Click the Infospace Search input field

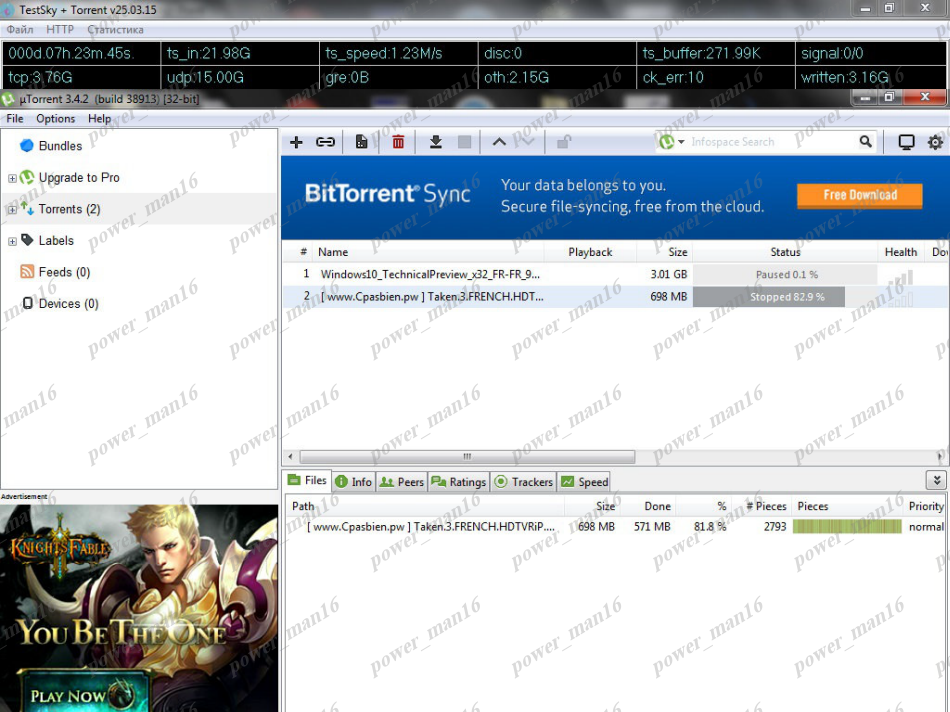click(770, 142)
